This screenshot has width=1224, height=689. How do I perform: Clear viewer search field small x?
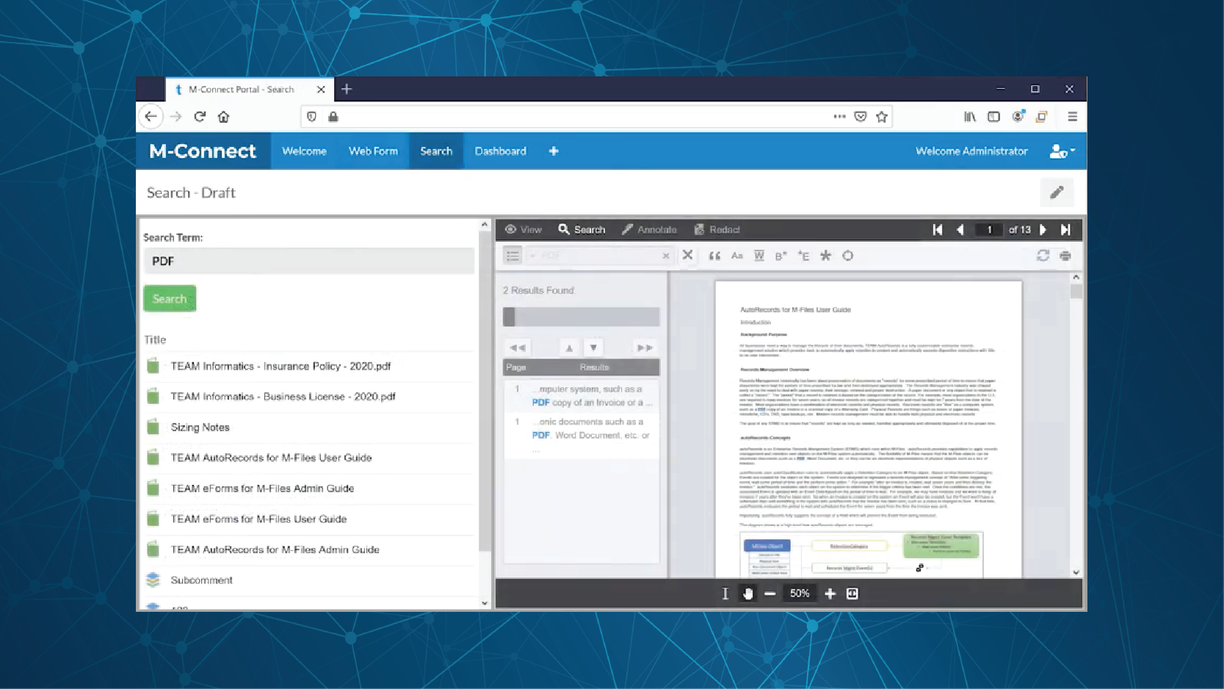pyautogui.click(x=666, y=256)
